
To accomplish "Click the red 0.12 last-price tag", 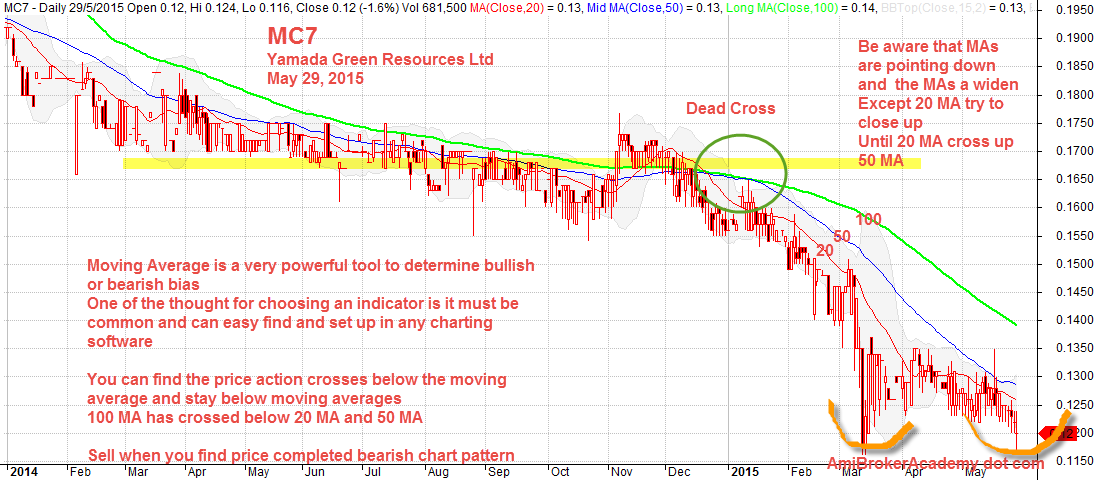I will [1058, 435].
